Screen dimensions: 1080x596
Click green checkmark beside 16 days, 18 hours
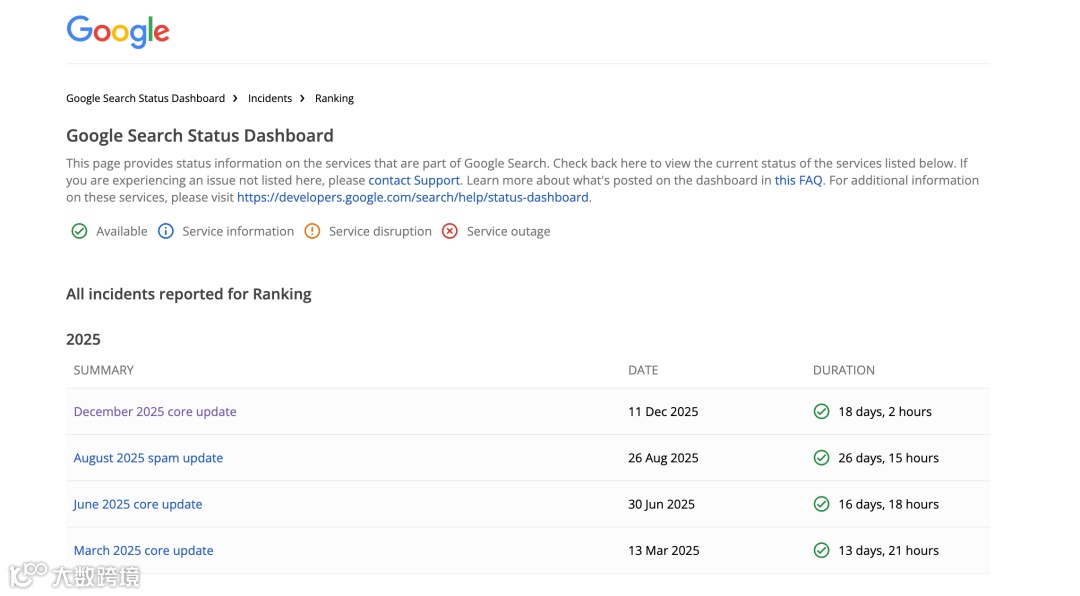point(822,504)
